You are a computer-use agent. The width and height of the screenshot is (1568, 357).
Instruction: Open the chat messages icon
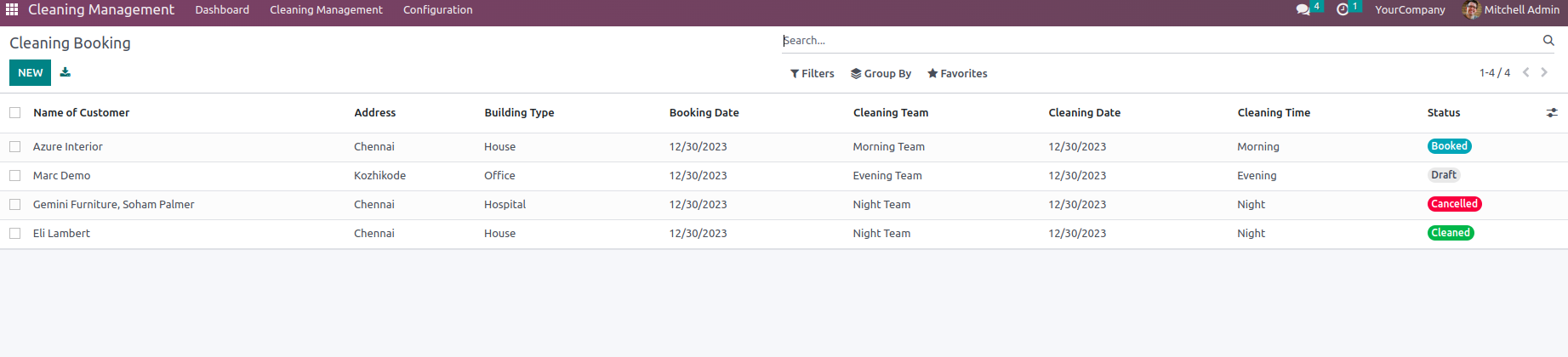[x=1303, y=9]
